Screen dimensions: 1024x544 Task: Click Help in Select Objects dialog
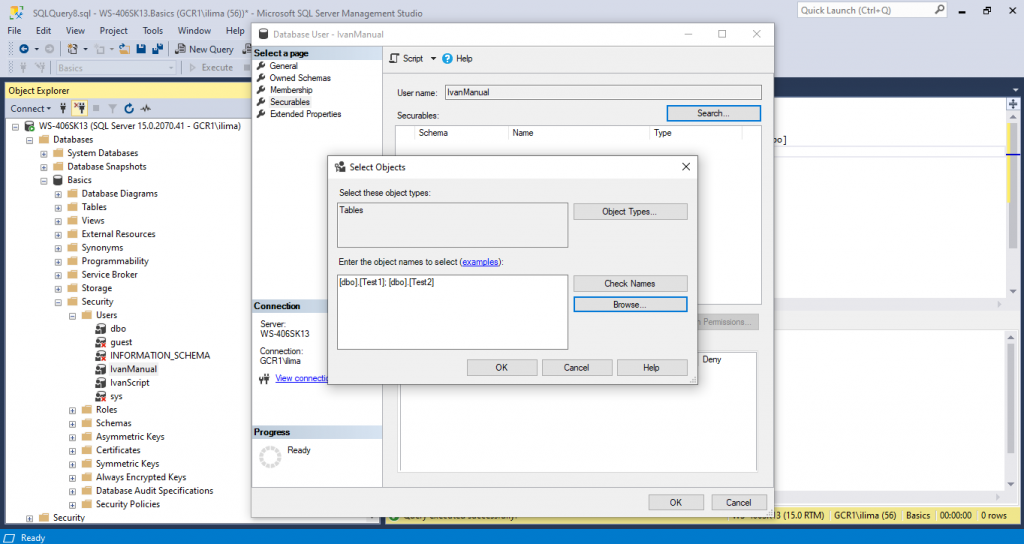[x=652, y=368]
